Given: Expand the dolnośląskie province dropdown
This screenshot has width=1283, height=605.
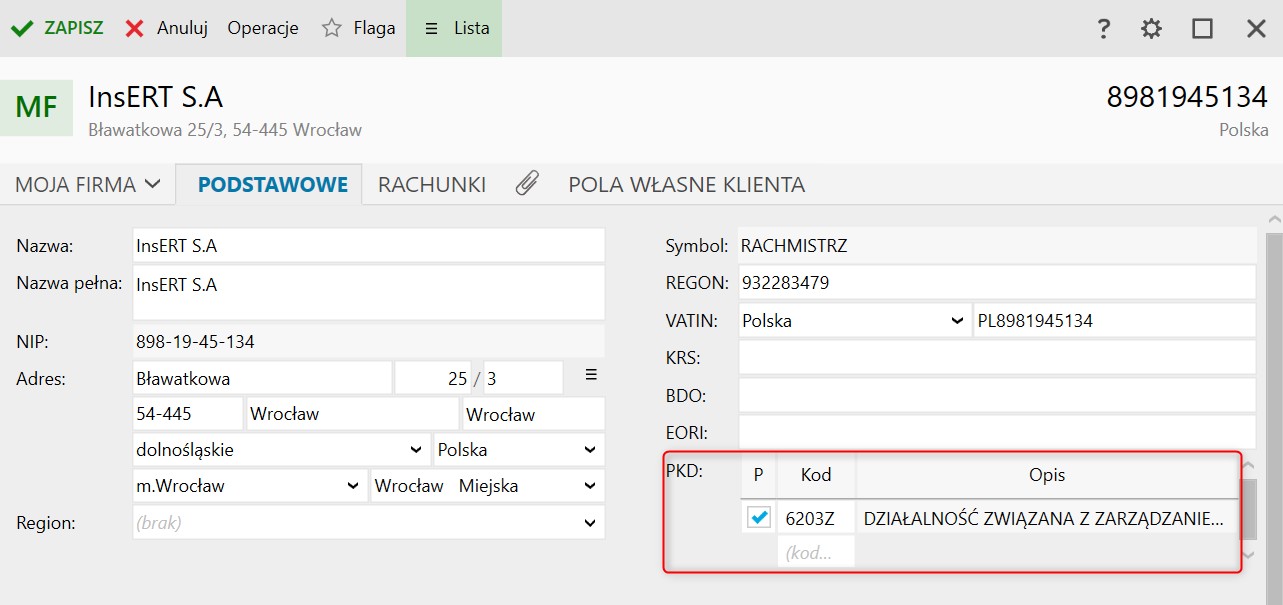Looking at the screenshot, I should [416, 450].
